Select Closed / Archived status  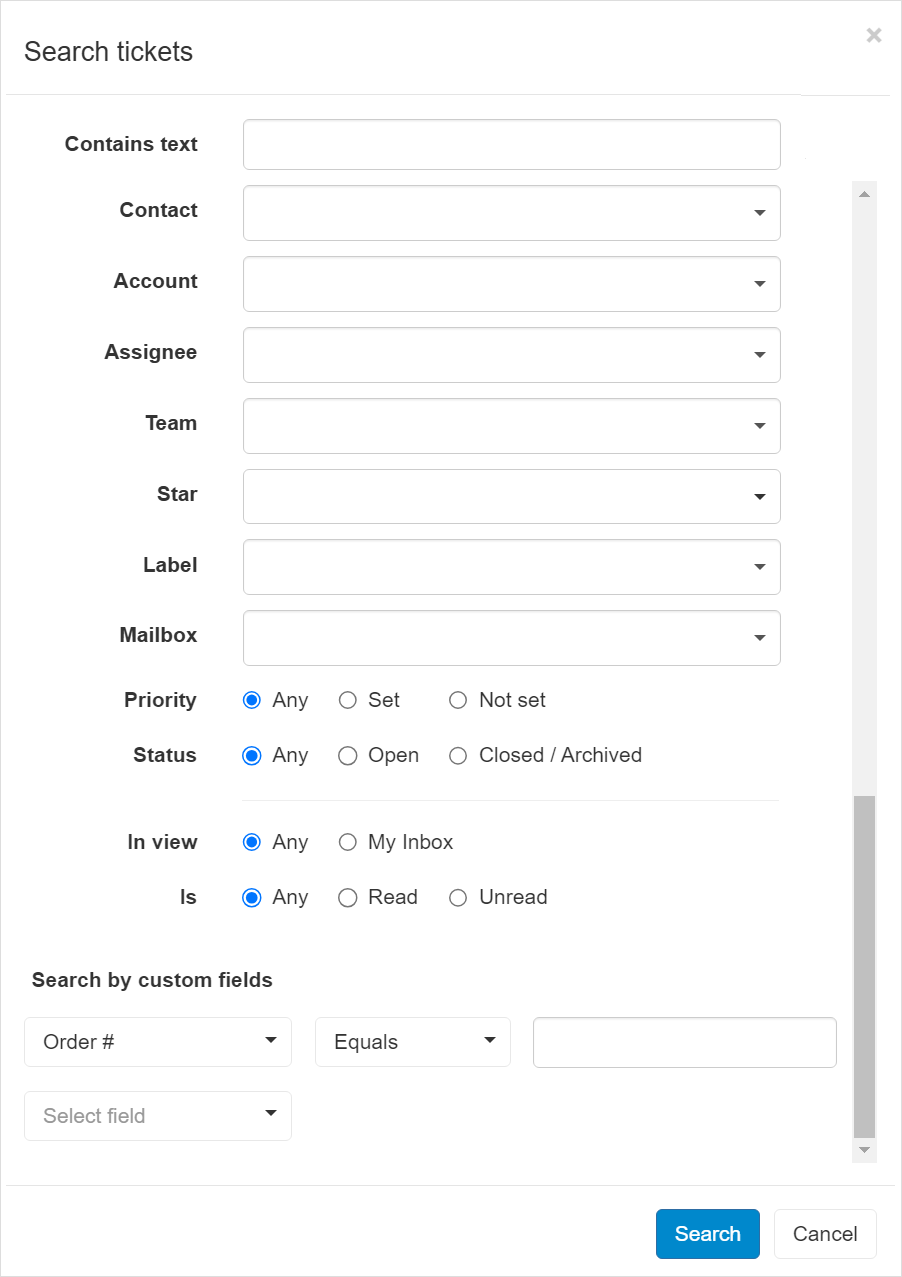point(457,756)
